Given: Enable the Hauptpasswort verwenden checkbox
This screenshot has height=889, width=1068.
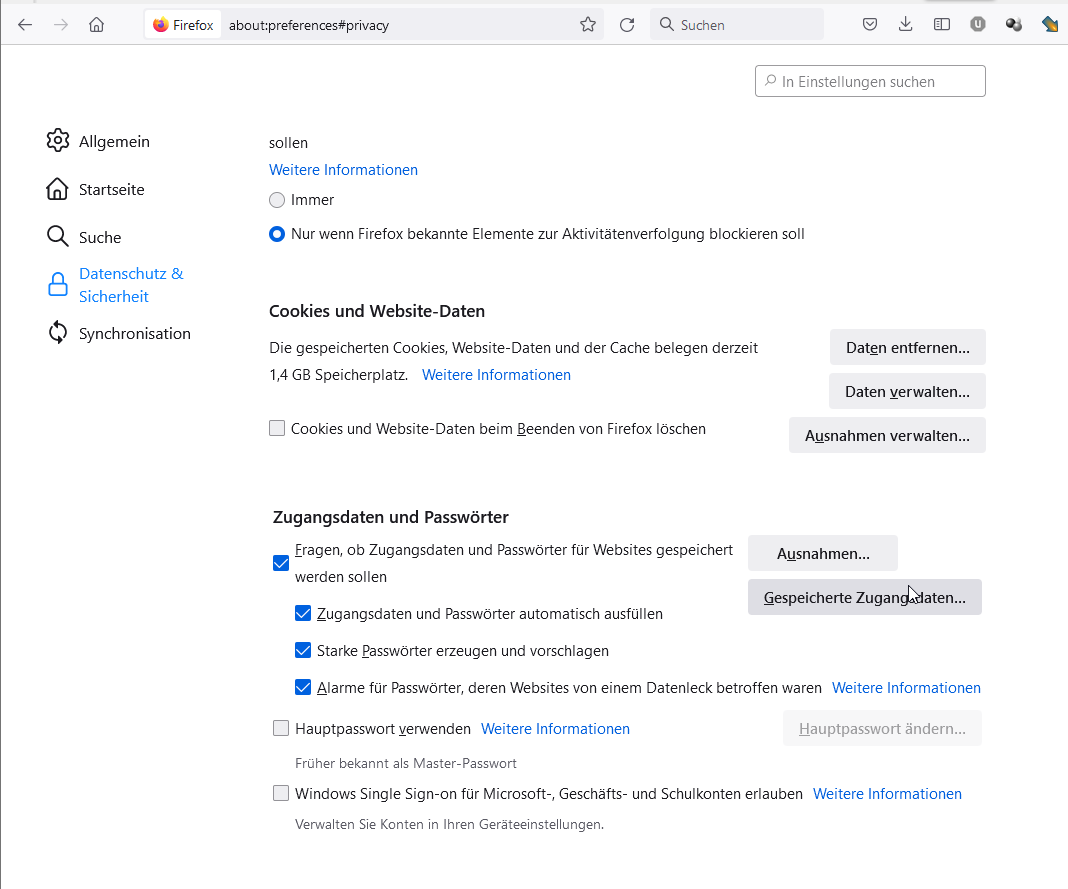Looking at the screenshot, I should pos(281,729).
